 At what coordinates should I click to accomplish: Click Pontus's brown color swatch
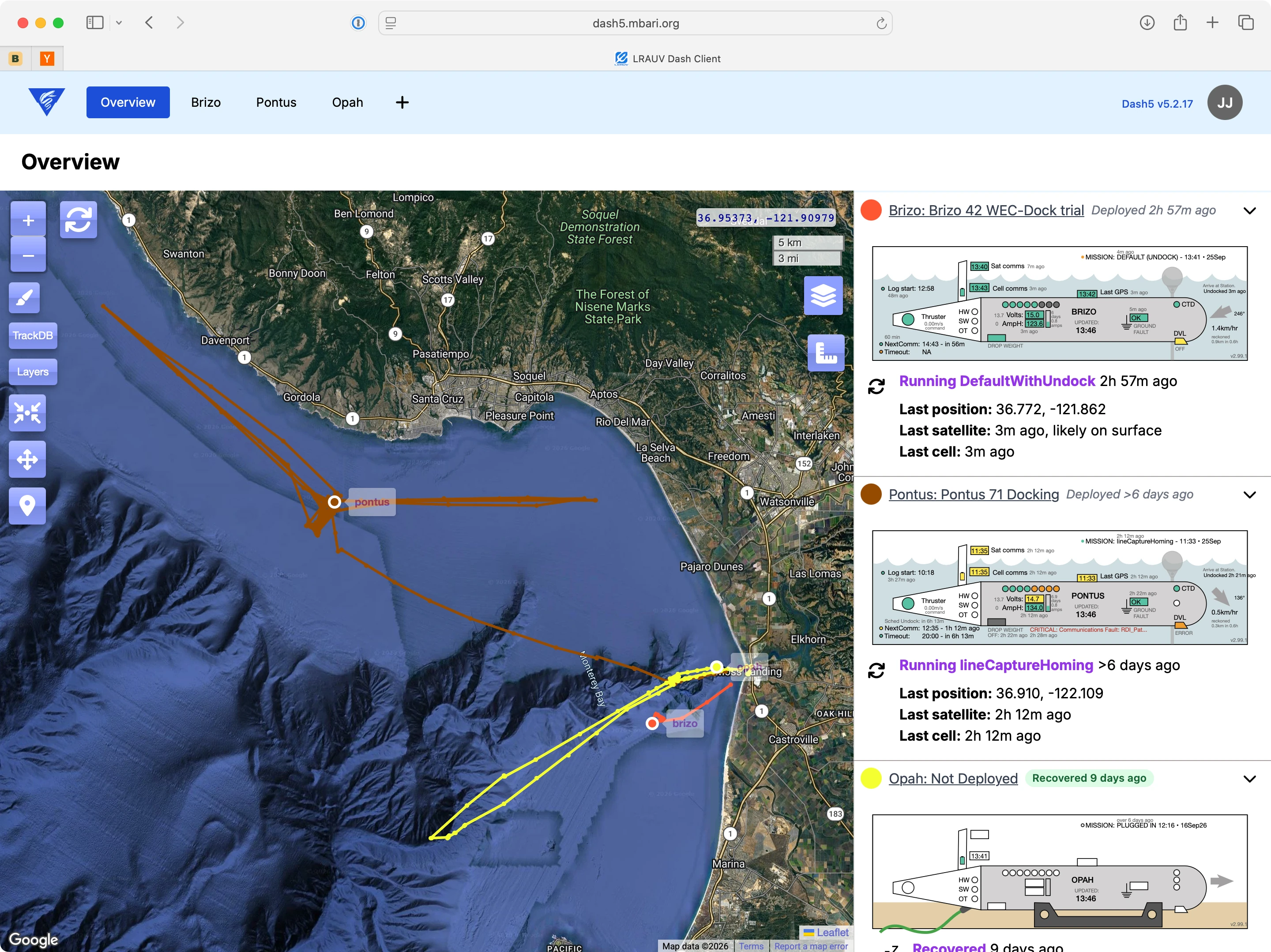(871, 495)
